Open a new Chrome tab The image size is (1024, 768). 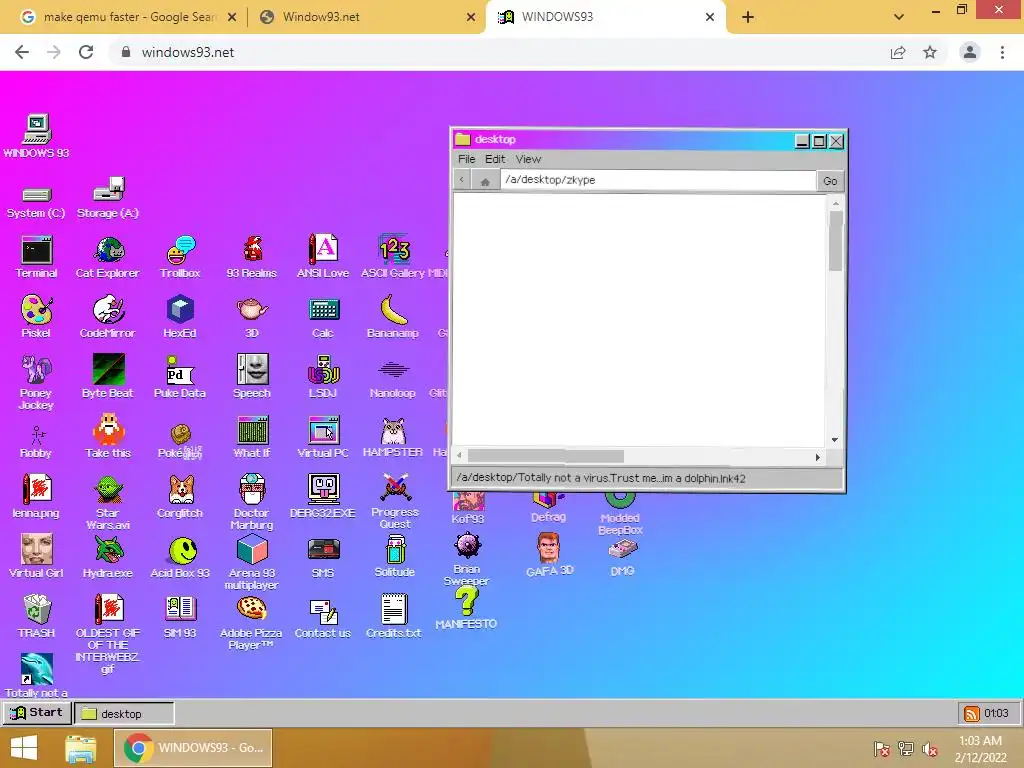748,18
